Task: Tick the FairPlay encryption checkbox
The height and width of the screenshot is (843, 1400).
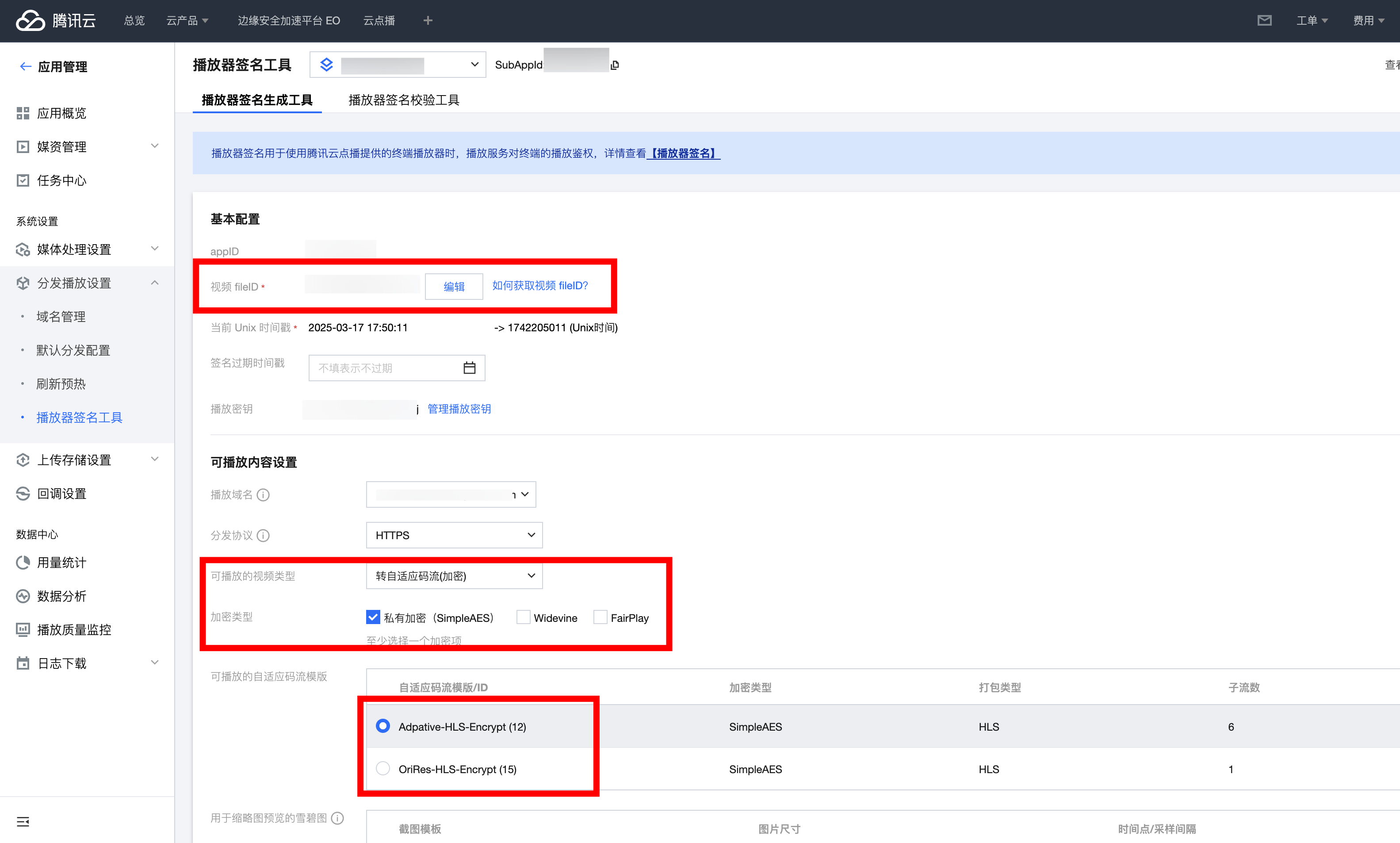Action: point(600,617)
